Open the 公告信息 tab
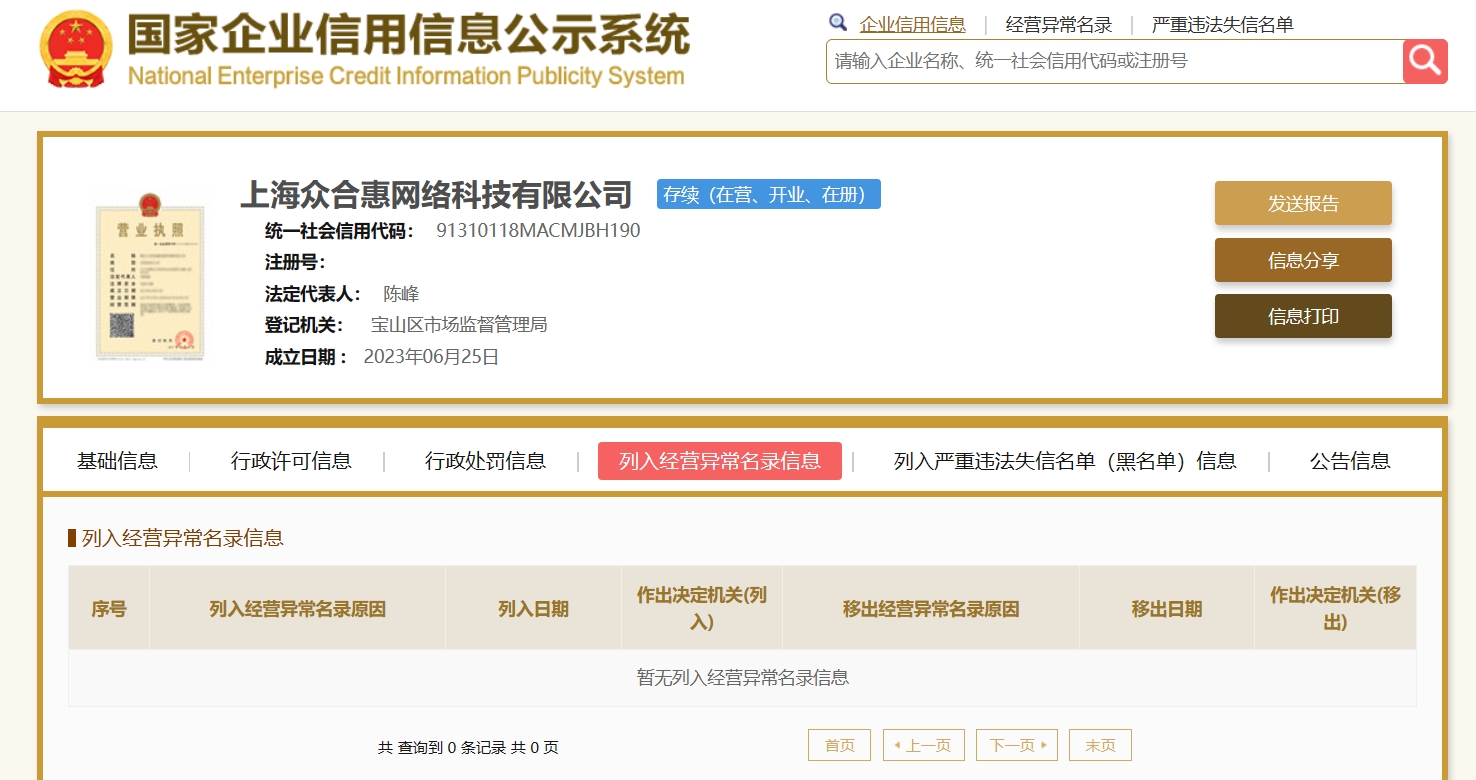The height and width of the screenshot is (780, 1476). click(1350, 461)
